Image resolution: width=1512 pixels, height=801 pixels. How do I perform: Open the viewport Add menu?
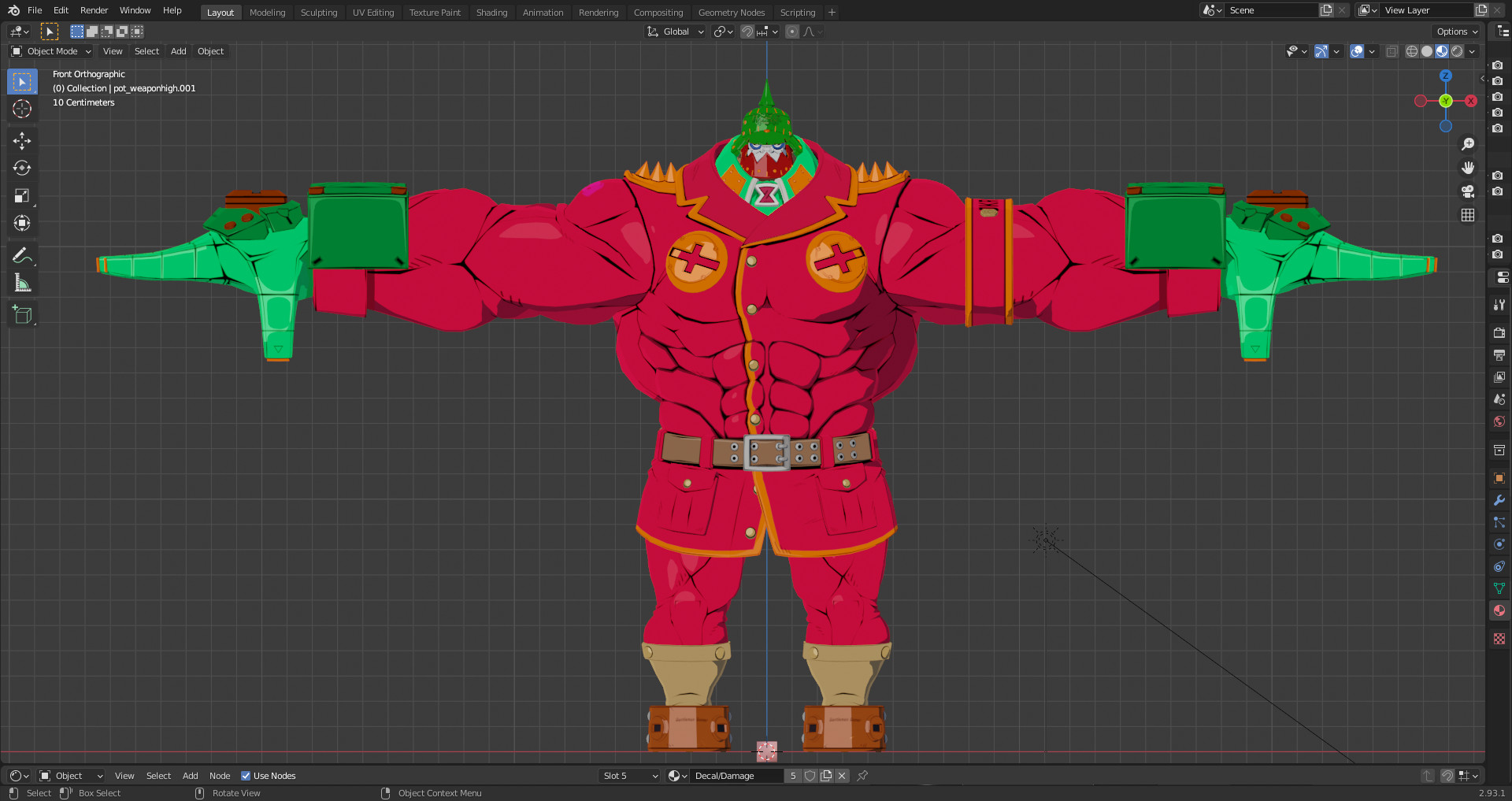click(x=179, y=51)
